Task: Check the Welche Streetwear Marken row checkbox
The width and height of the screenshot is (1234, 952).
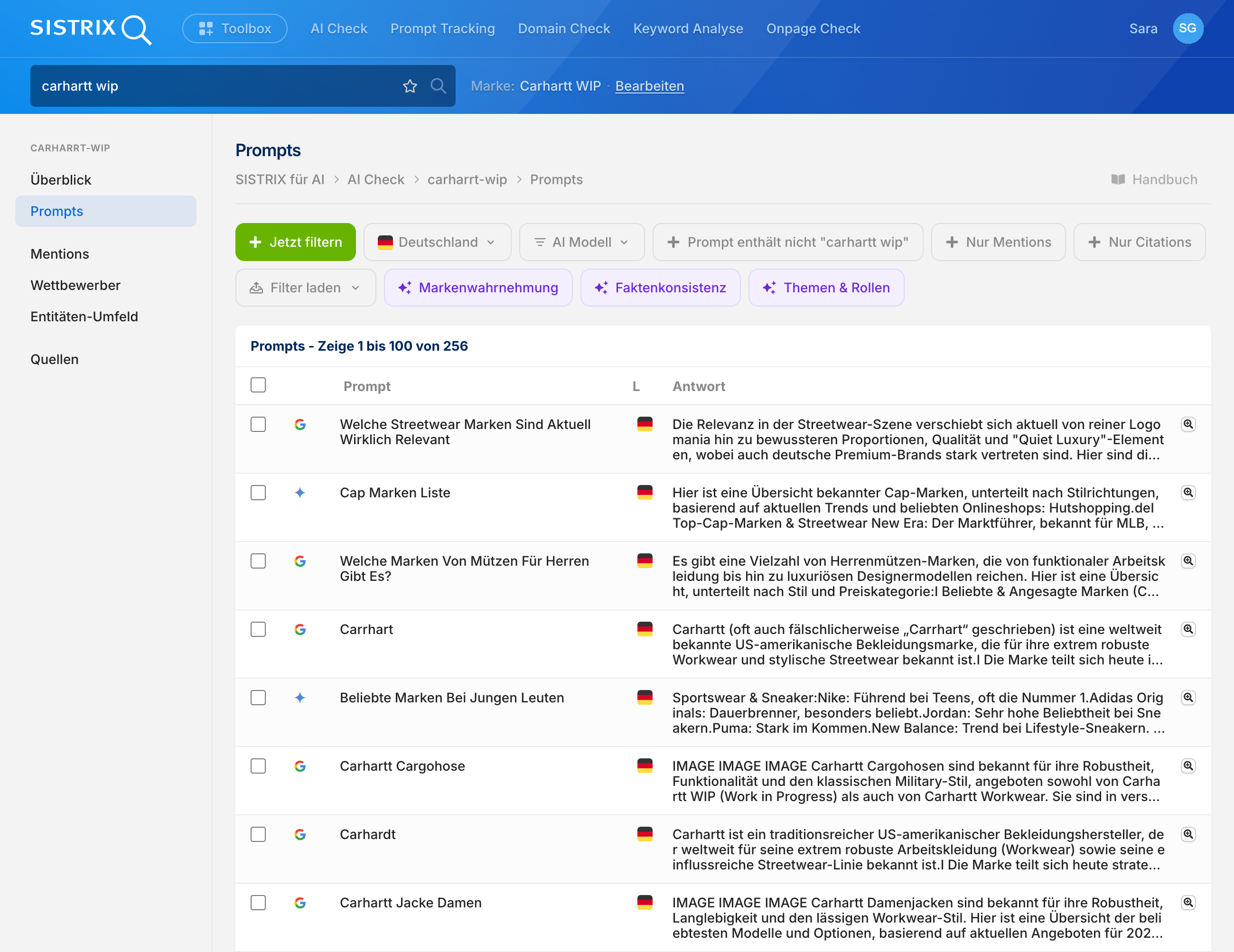Action: point(258,424)
